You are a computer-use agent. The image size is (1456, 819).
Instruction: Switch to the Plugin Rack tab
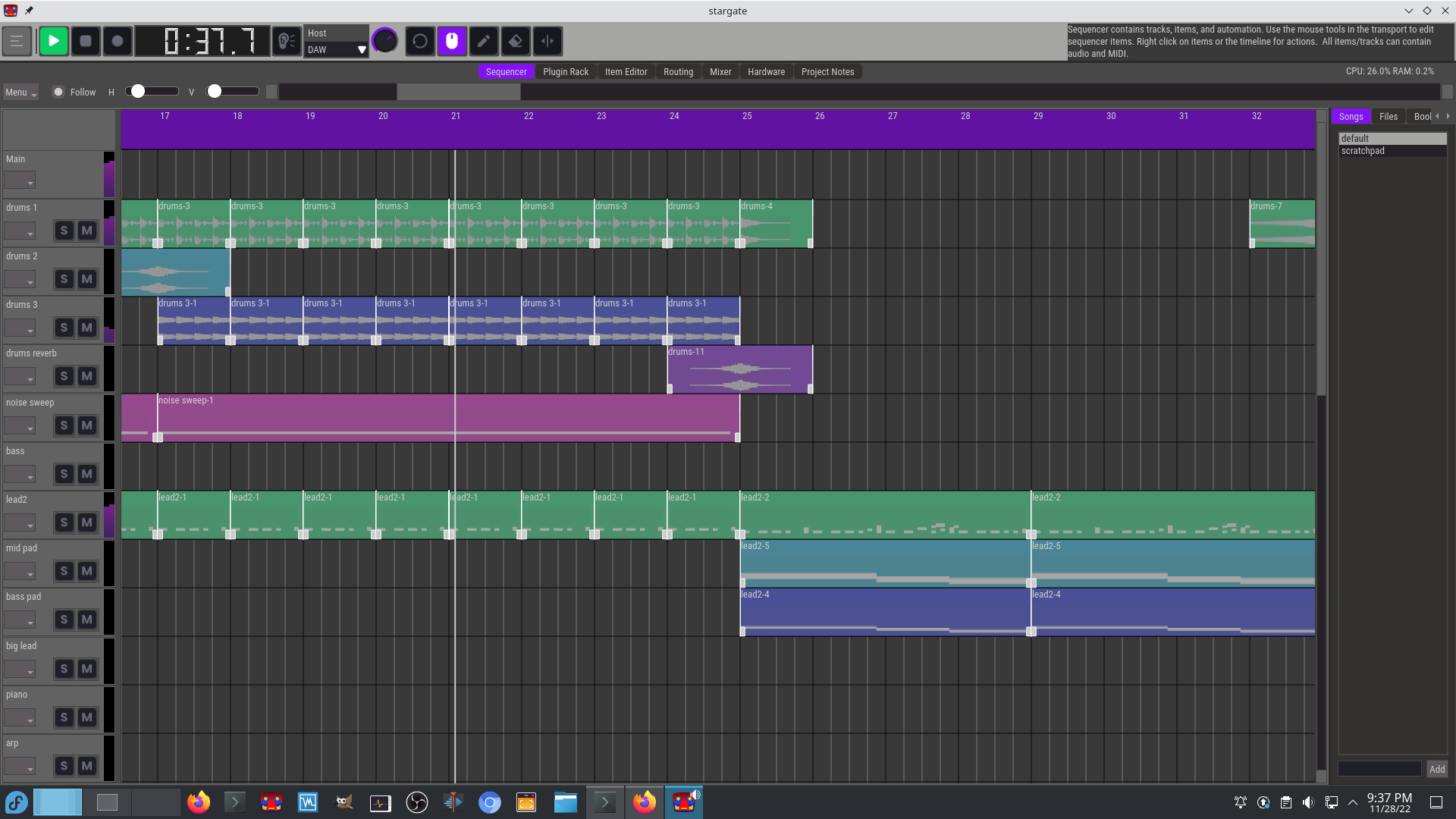tap(566, 72)
